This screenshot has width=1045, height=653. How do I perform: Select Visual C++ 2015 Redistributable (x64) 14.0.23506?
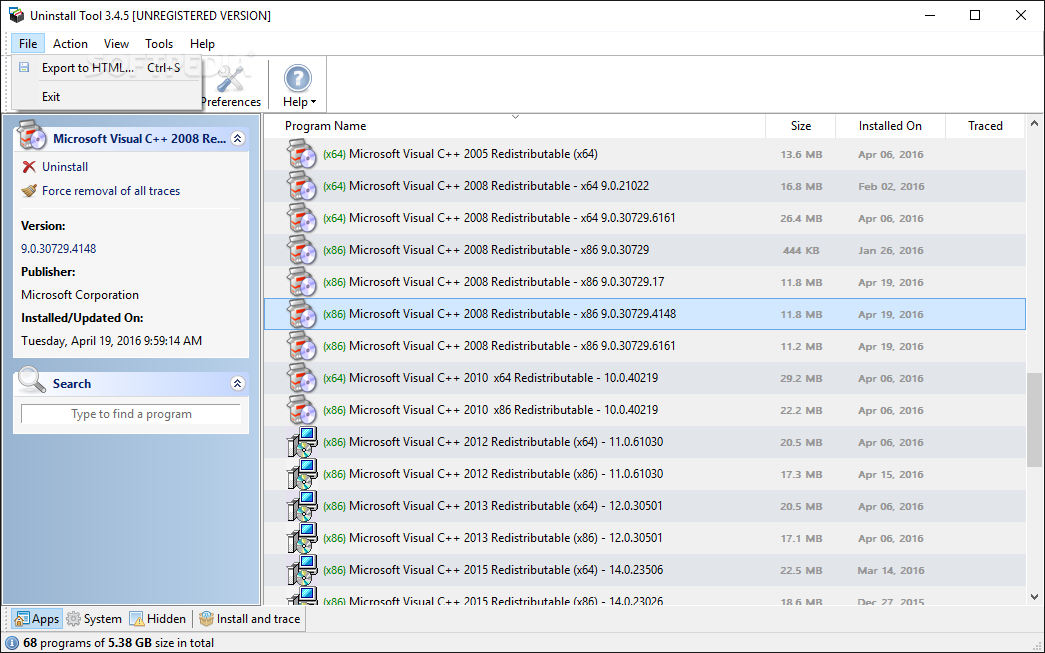coord(644,570)
